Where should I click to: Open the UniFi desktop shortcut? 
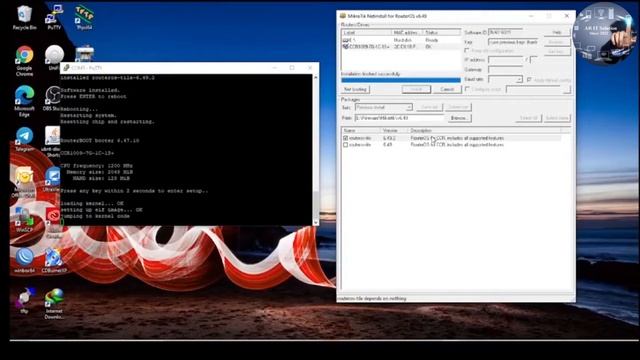click(x=54, y=56)
